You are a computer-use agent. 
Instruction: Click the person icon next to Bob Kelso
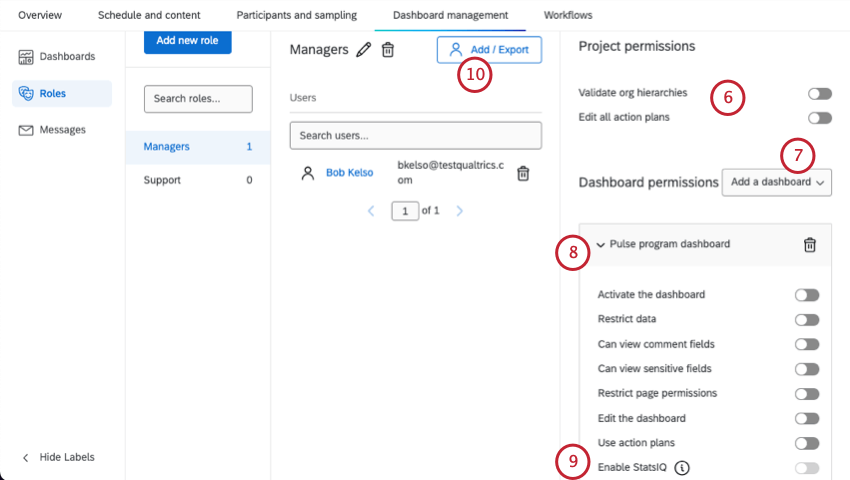[308, 173]
